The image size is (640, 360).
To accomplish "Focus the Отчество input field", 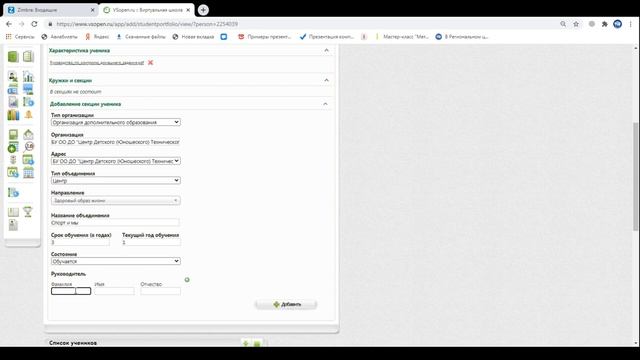I will pyautogui.click(x=160, y=291).
